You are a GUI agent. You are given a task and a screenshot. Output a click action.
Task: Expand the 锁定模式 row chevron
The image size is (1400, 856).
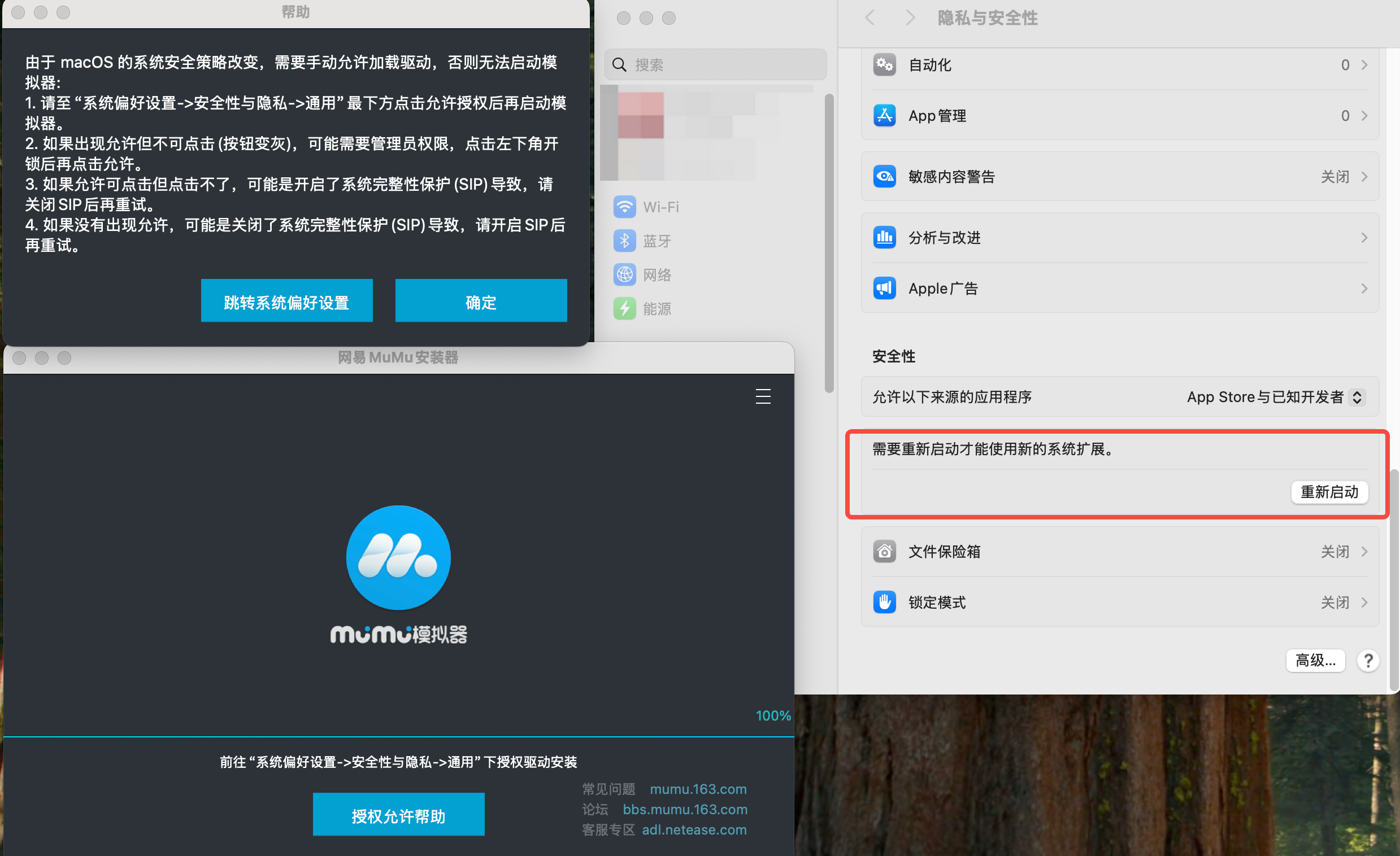pyautogui.click(x=1364, y=602)
